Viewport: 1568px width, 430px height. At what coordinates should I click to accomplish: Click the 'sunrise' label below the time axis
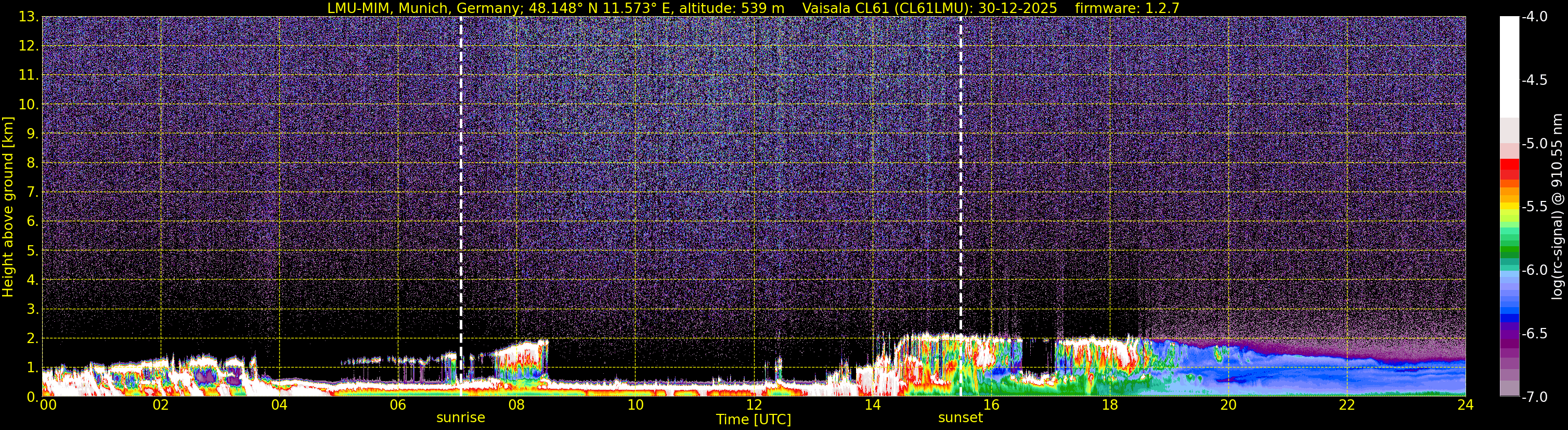click(x=461, y=418)
